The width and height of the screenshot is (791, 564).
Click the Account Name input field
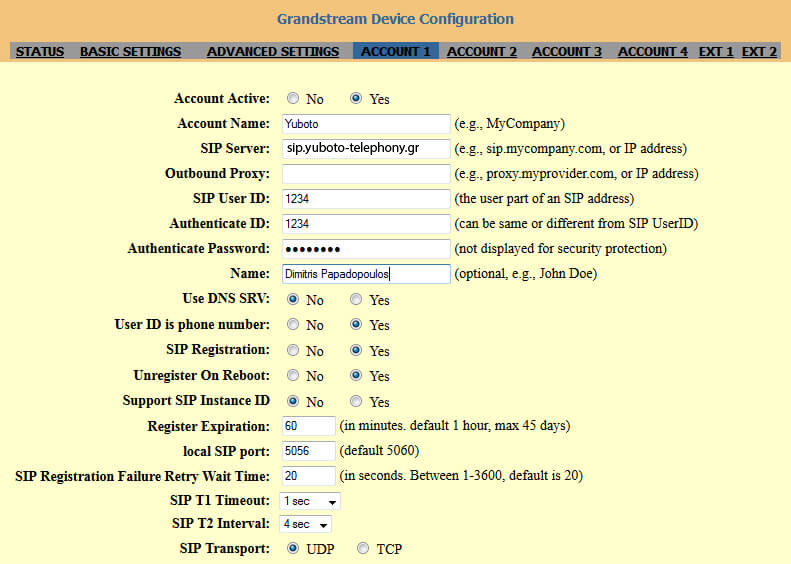tap(365, 124)
